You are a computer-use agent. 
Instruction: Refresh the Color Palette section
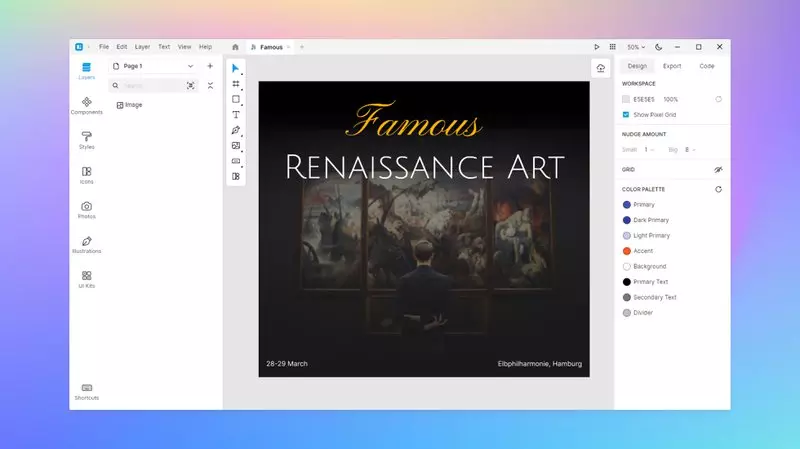[x=718, y=189]
